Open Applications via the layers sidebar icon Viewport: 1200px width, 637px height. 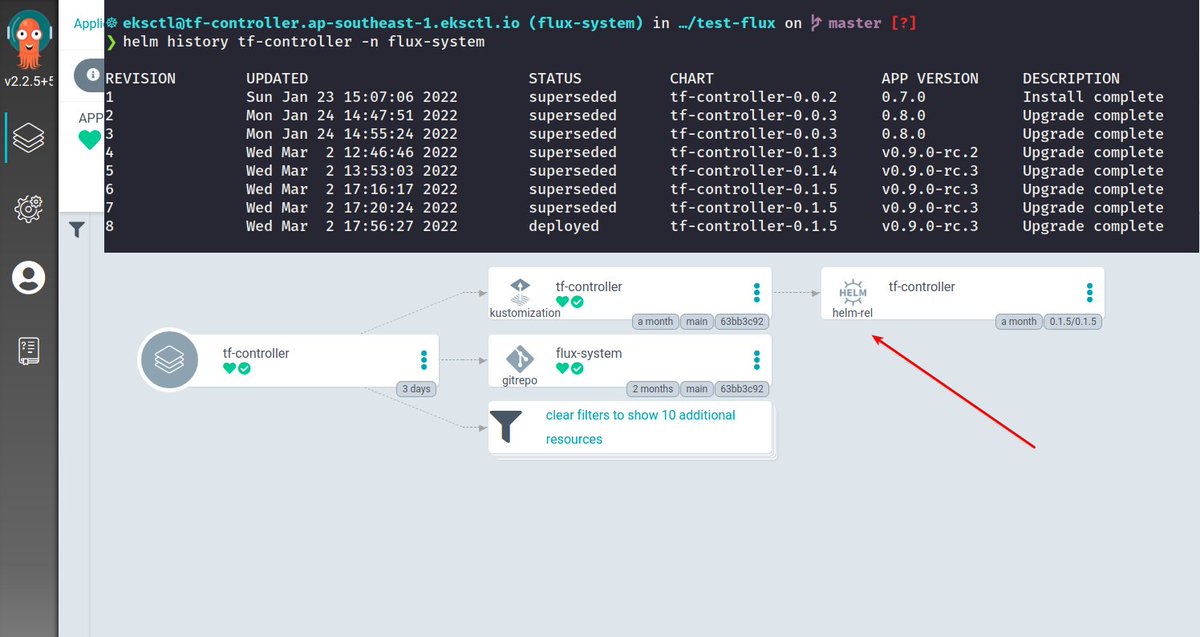point(28,136)
